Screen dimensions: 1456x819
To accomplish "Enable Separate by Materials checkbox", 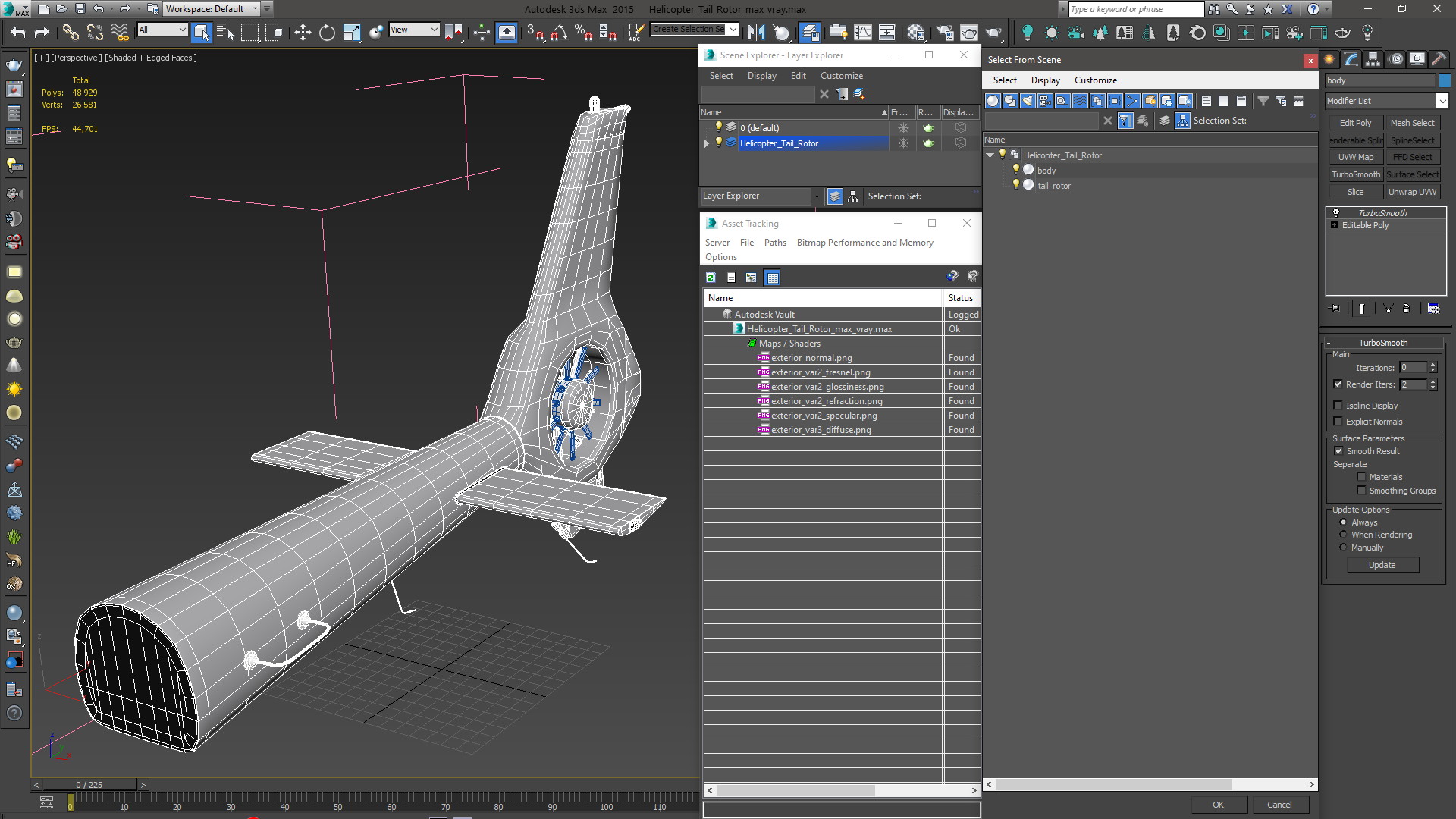I will (1361, 477).
